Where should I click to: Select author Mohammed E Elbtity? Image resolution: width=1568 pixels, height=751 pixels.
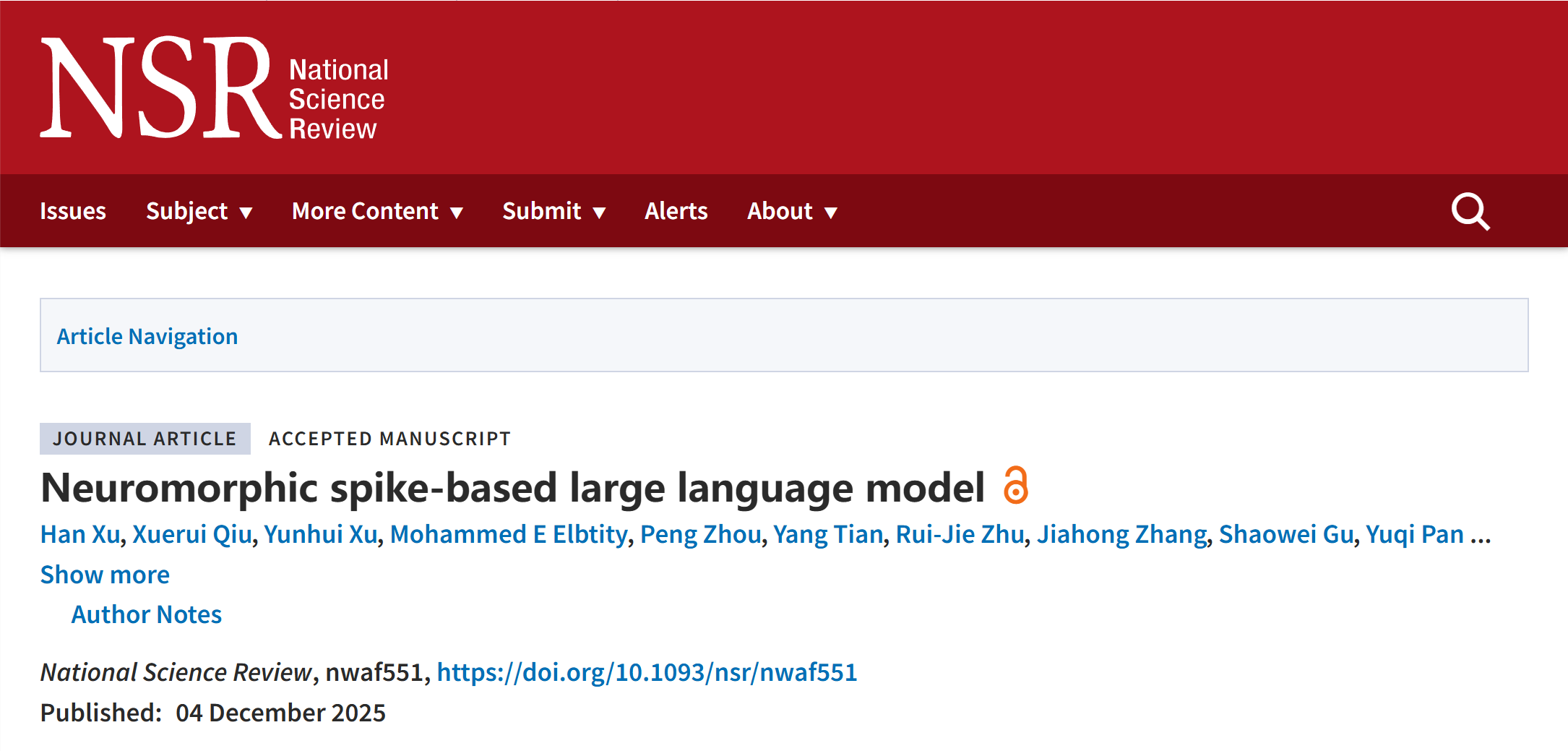509,534
